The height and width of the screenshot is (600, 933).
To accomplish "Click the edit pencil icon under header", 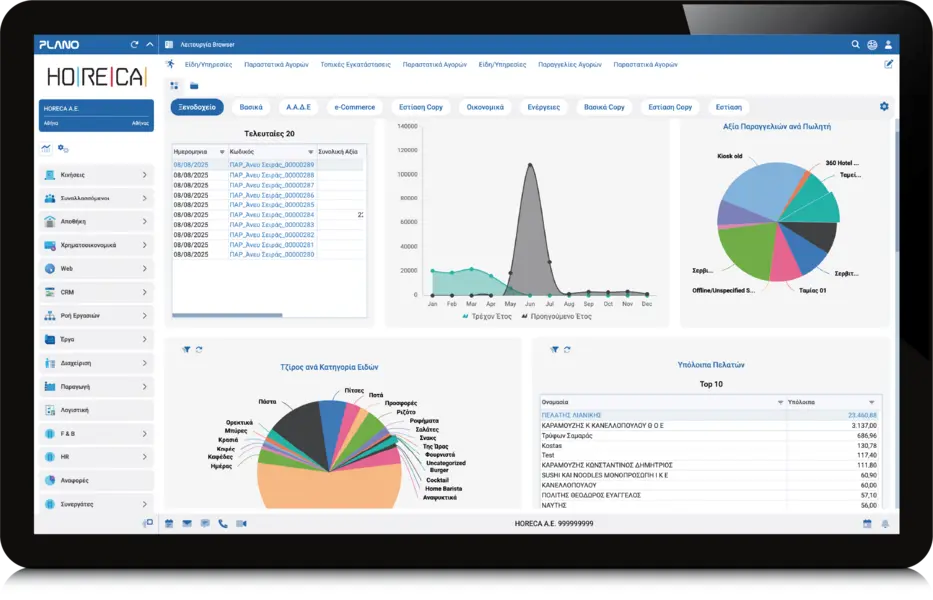I will [x=888, y=64].
